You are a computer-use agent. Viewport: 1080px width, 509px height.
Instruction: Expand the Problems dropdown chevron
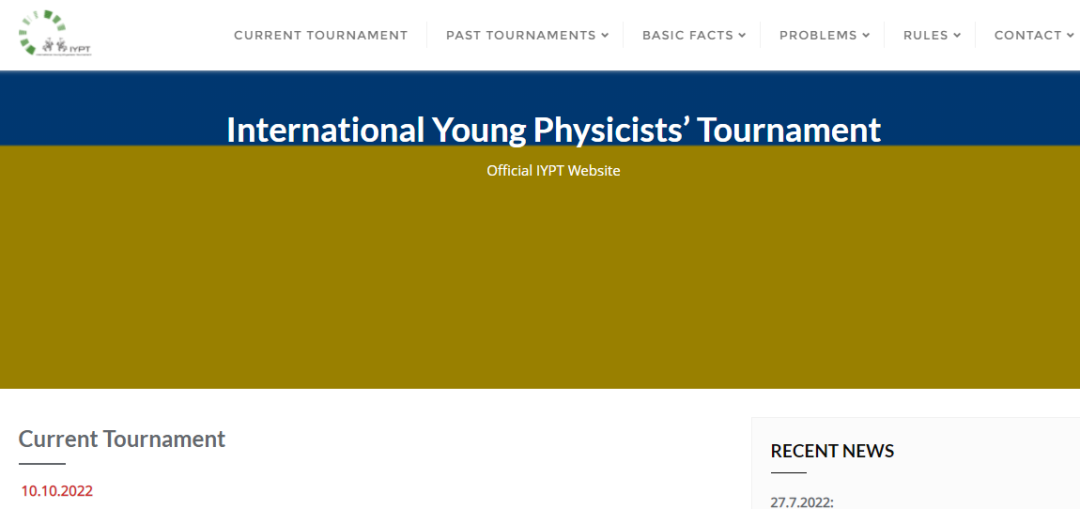tap(866, 35)
